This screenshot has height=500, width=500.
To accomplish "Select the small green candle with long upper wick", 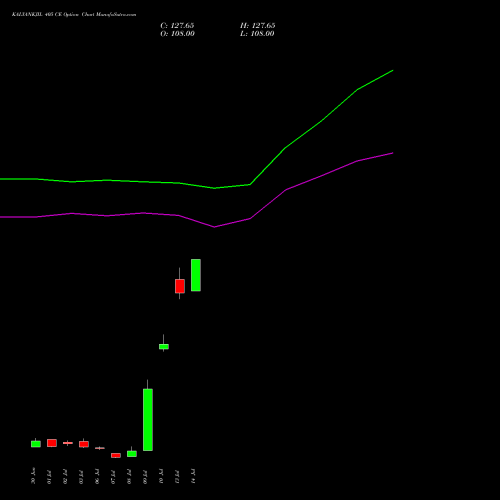I will pos(164,346).
